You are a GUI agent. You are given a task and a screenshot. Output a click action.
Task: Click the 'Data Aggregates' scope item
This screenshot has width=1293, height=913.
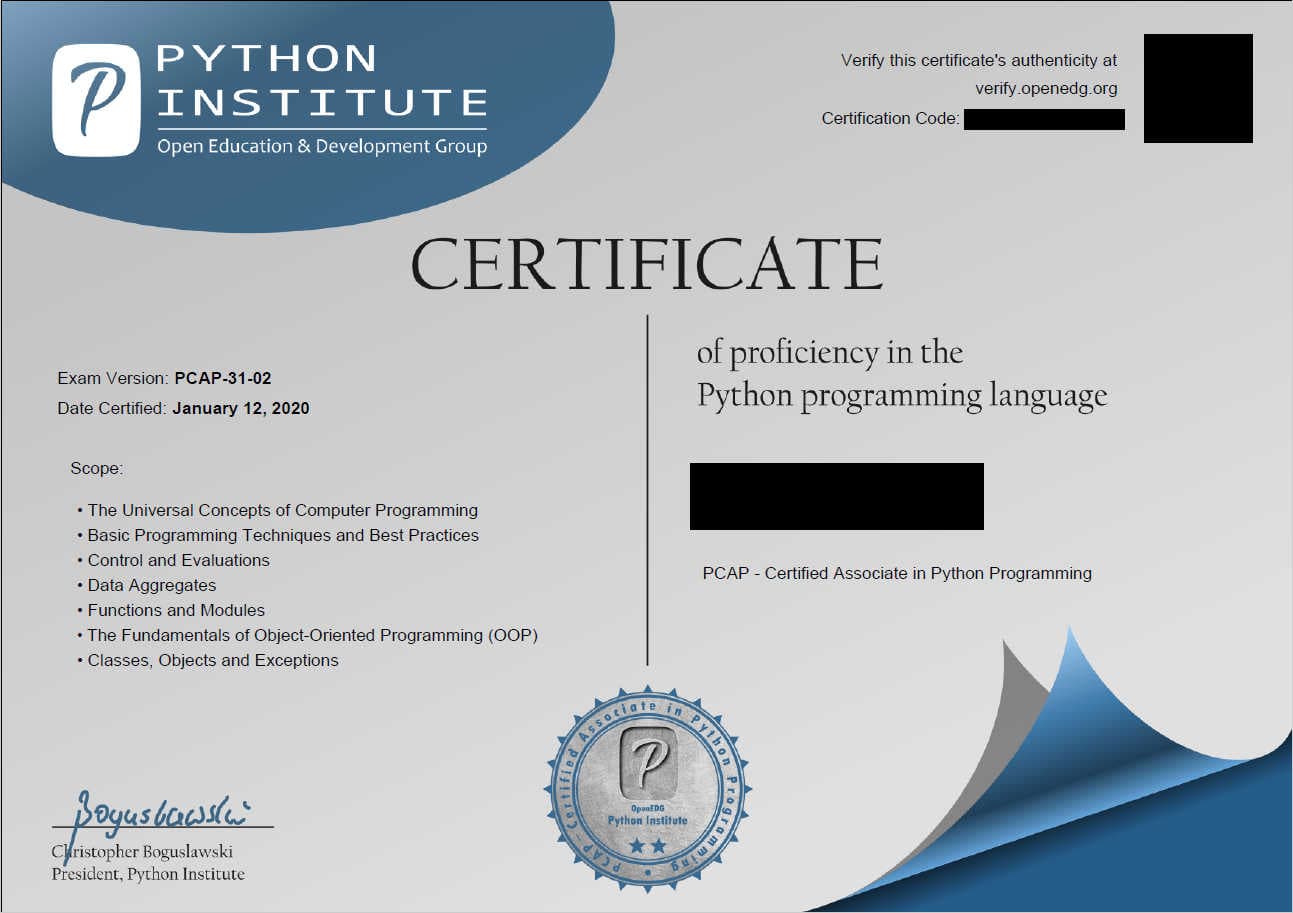click(152, 585)
